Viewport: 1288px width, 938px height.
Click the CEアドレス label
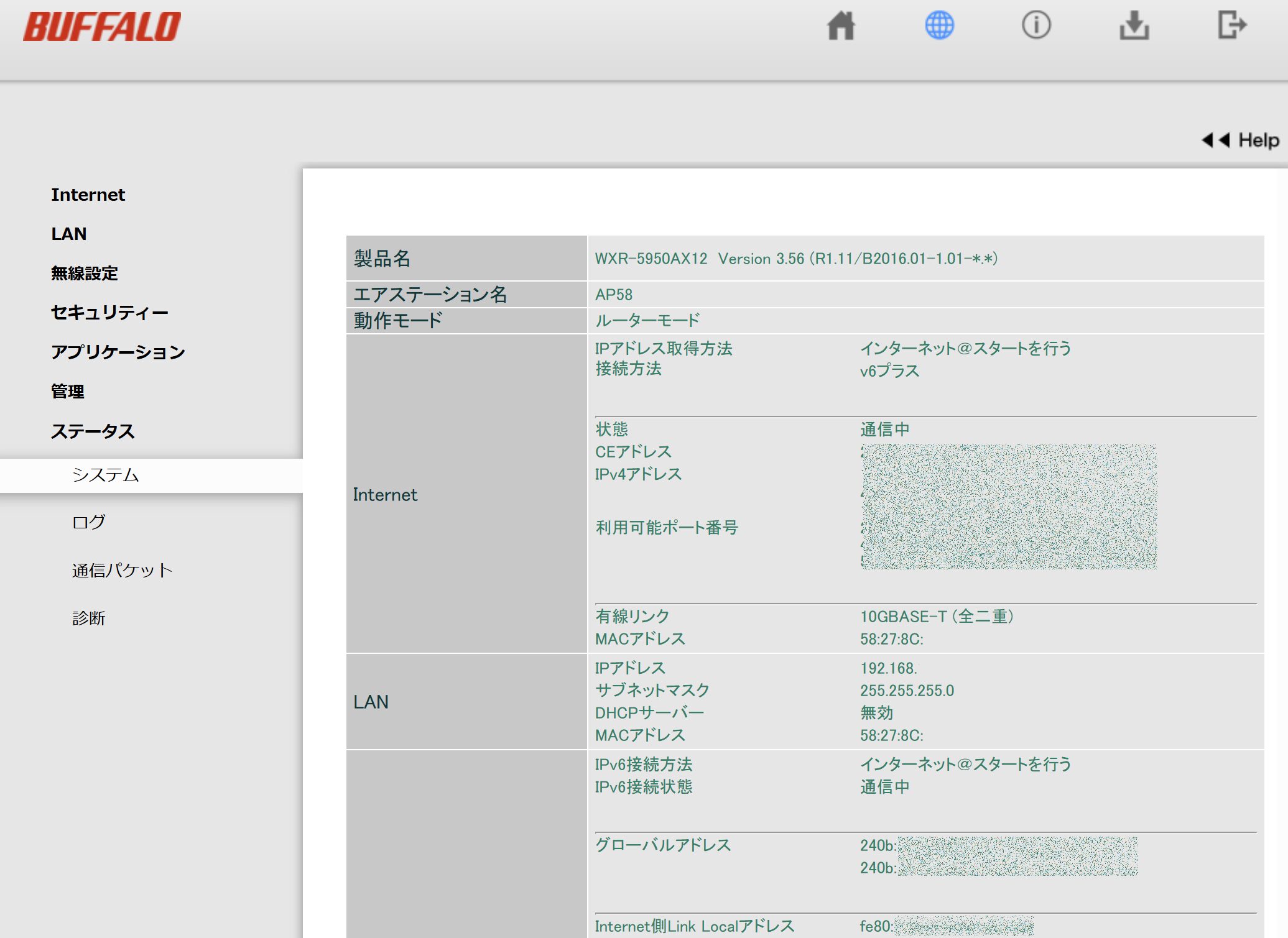click(x=633, y=452)
